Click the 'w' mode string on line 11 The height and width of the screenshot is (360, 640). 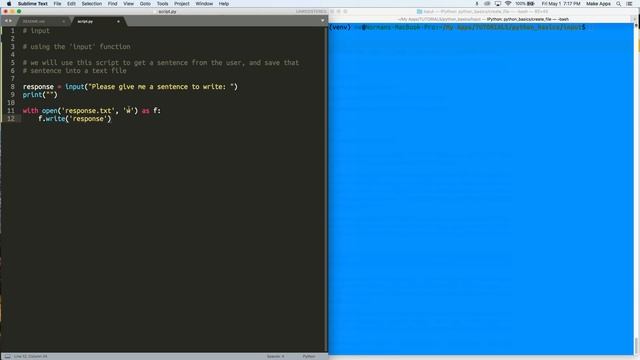pyautogui.click(x=129, y=111)
